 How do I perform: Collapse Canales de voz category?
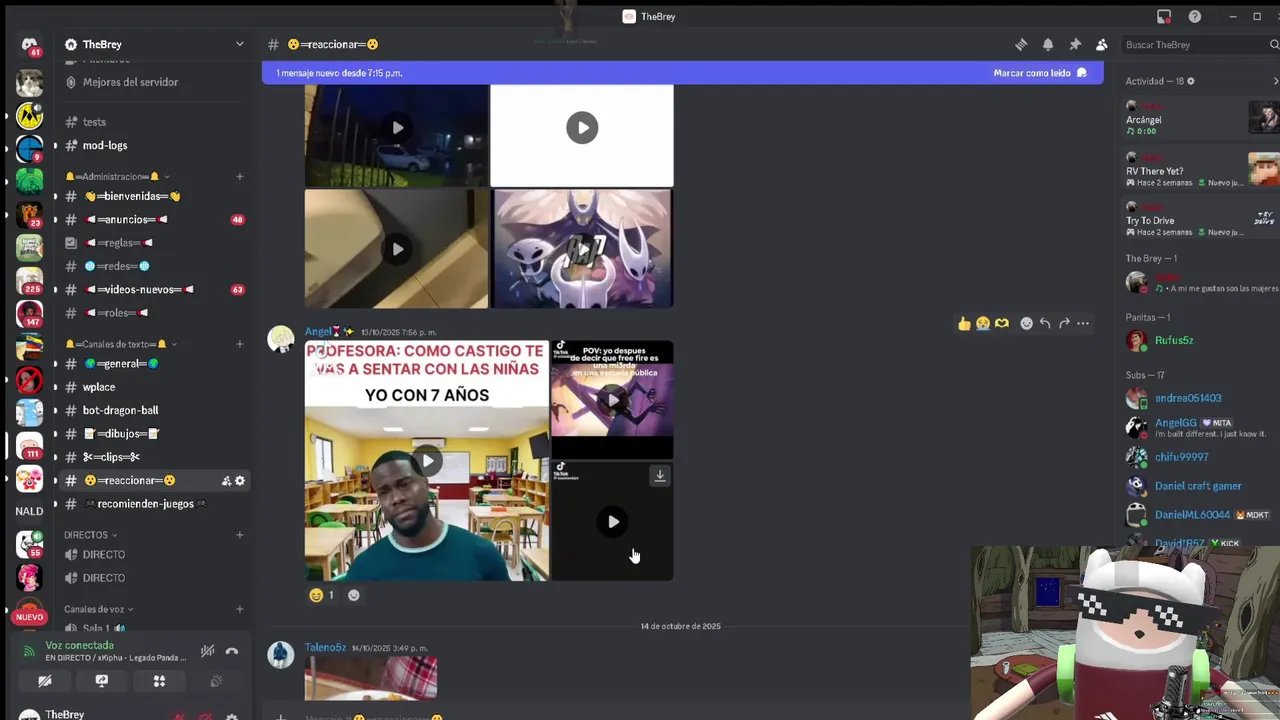pos(98,609)
